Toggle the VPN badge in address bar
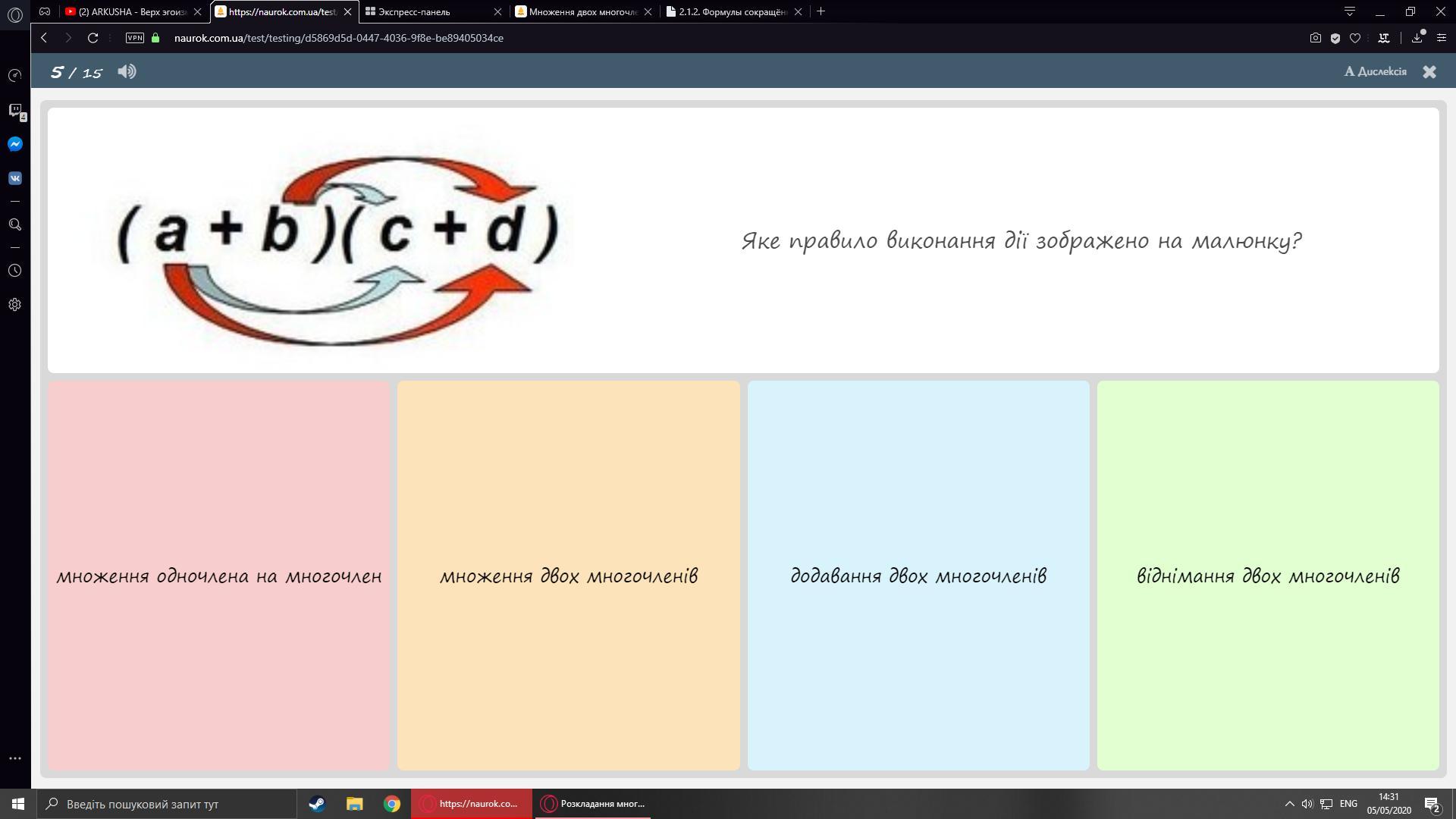Image resolution: width=1456 pixels, height=819 pixels. 134,38
